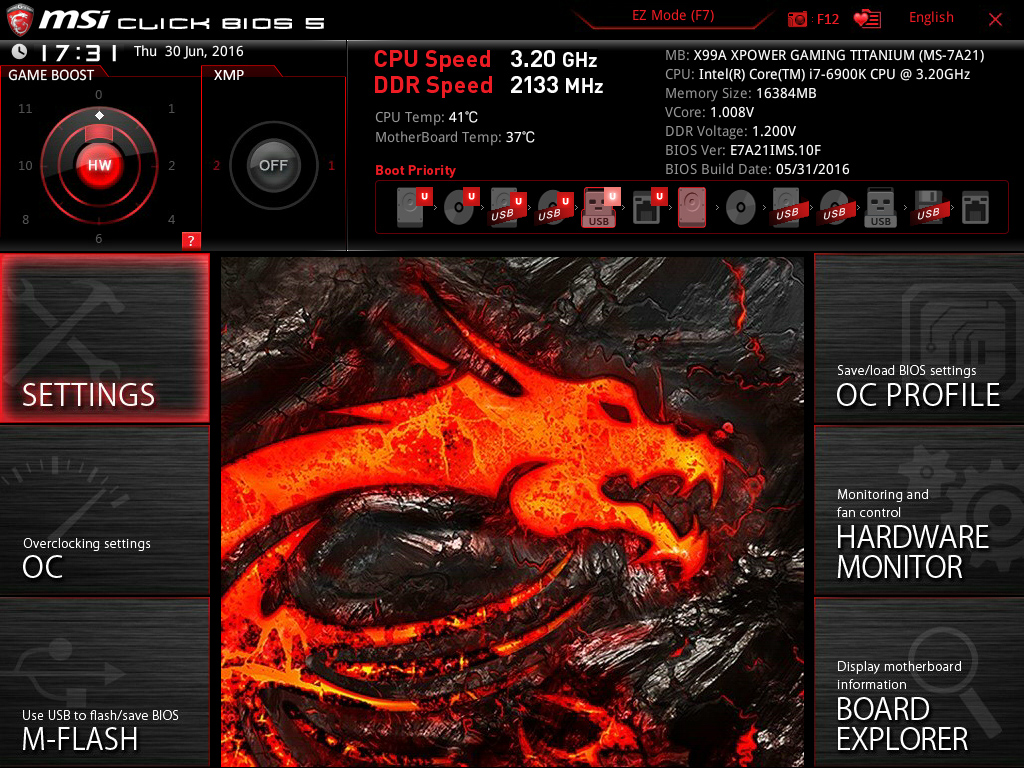
Task: Click MB: X99A XPOWER GAMING TITANIUM line
Action: point(824,55)
